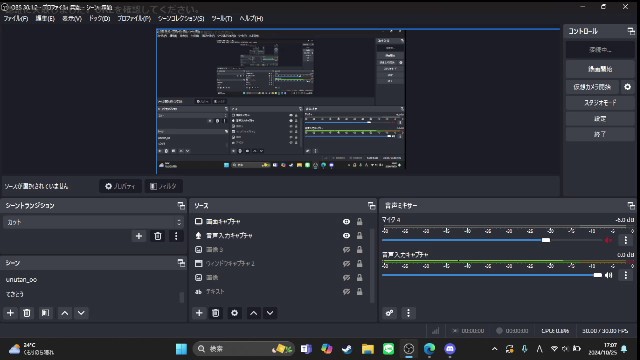The image size is (640, 360).
Task: Open the プロファイル menu
Action: tap(134, 18)
